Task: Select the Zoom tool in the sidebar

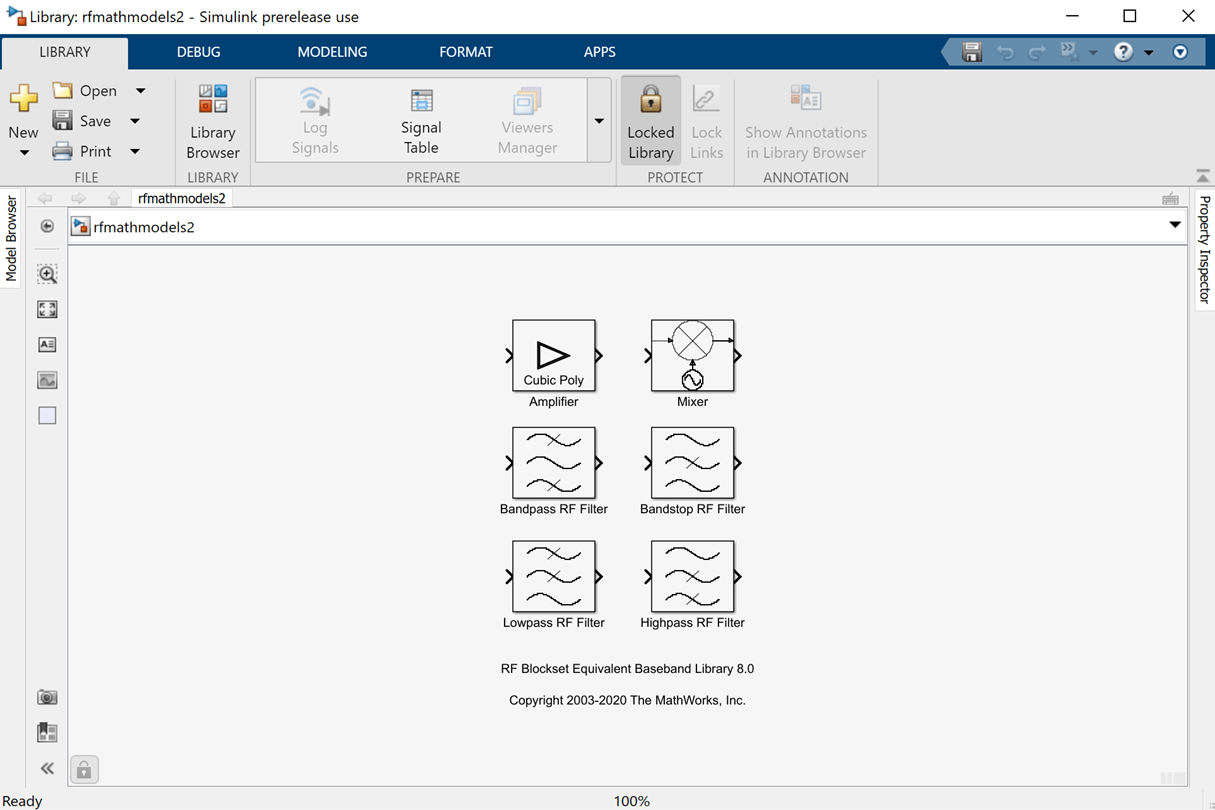Action: click(x=46, y=273)
